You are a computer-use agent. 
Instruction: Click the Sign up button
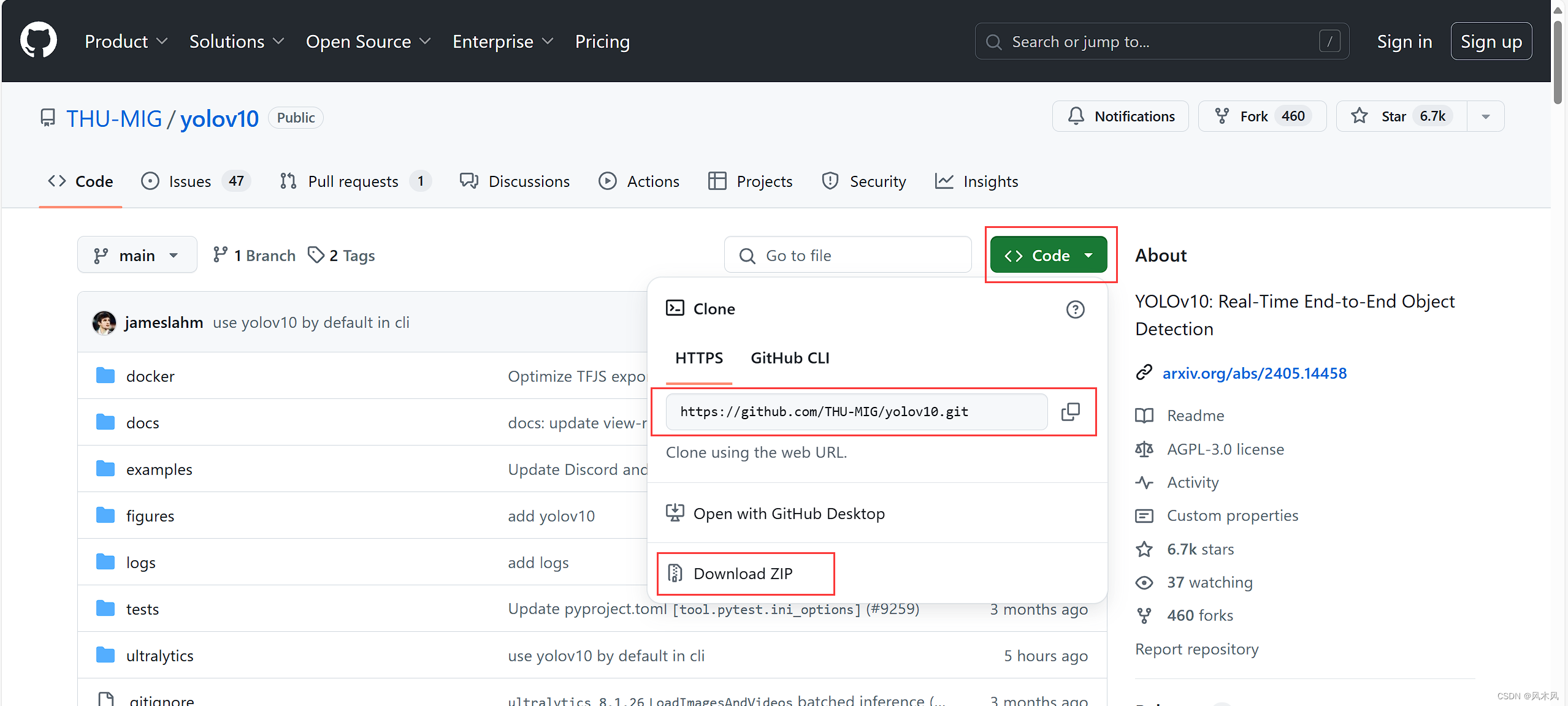pos(1491,42)
